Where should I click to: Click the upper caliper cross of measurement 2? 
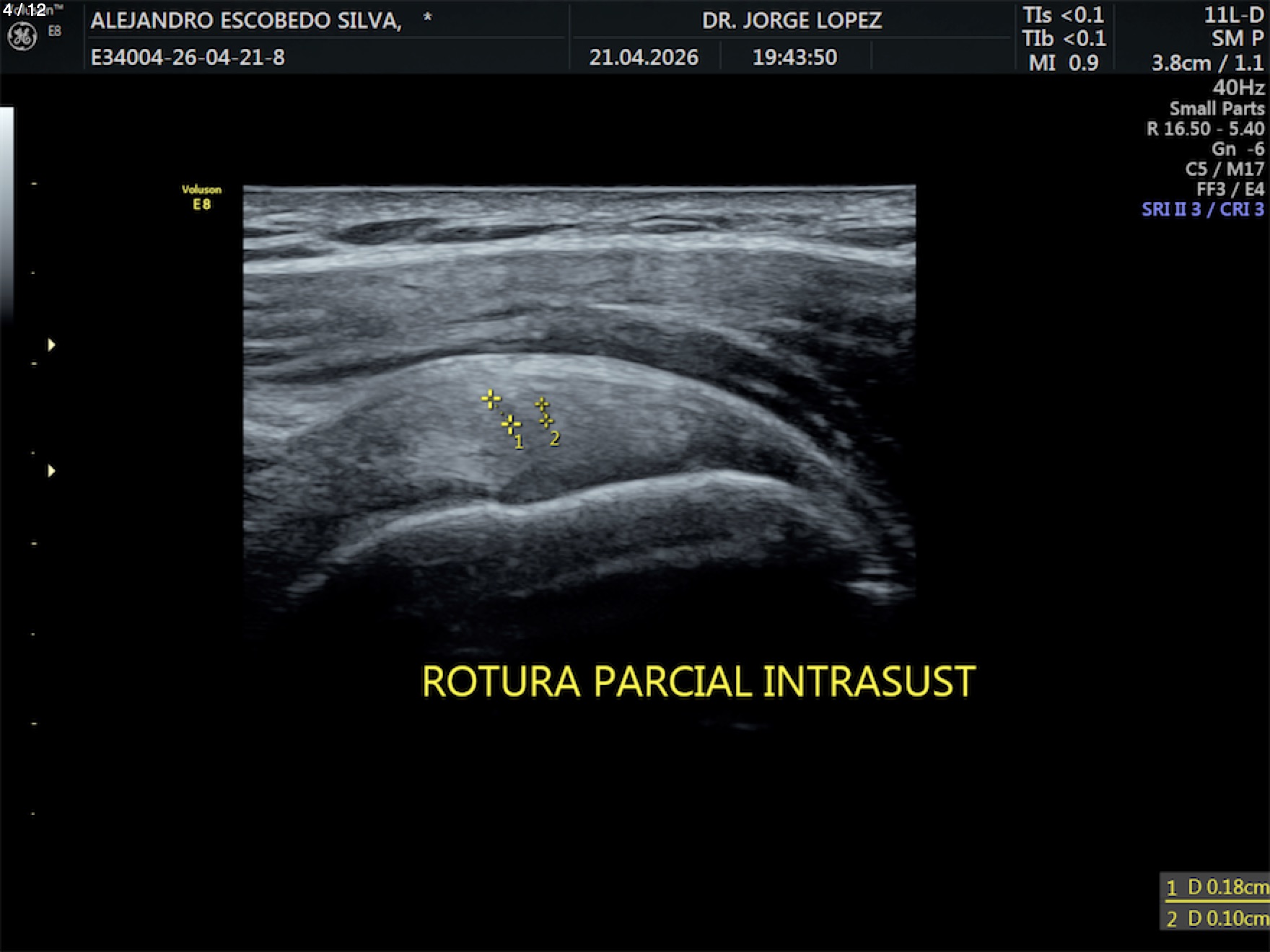(x=542, y=405)
